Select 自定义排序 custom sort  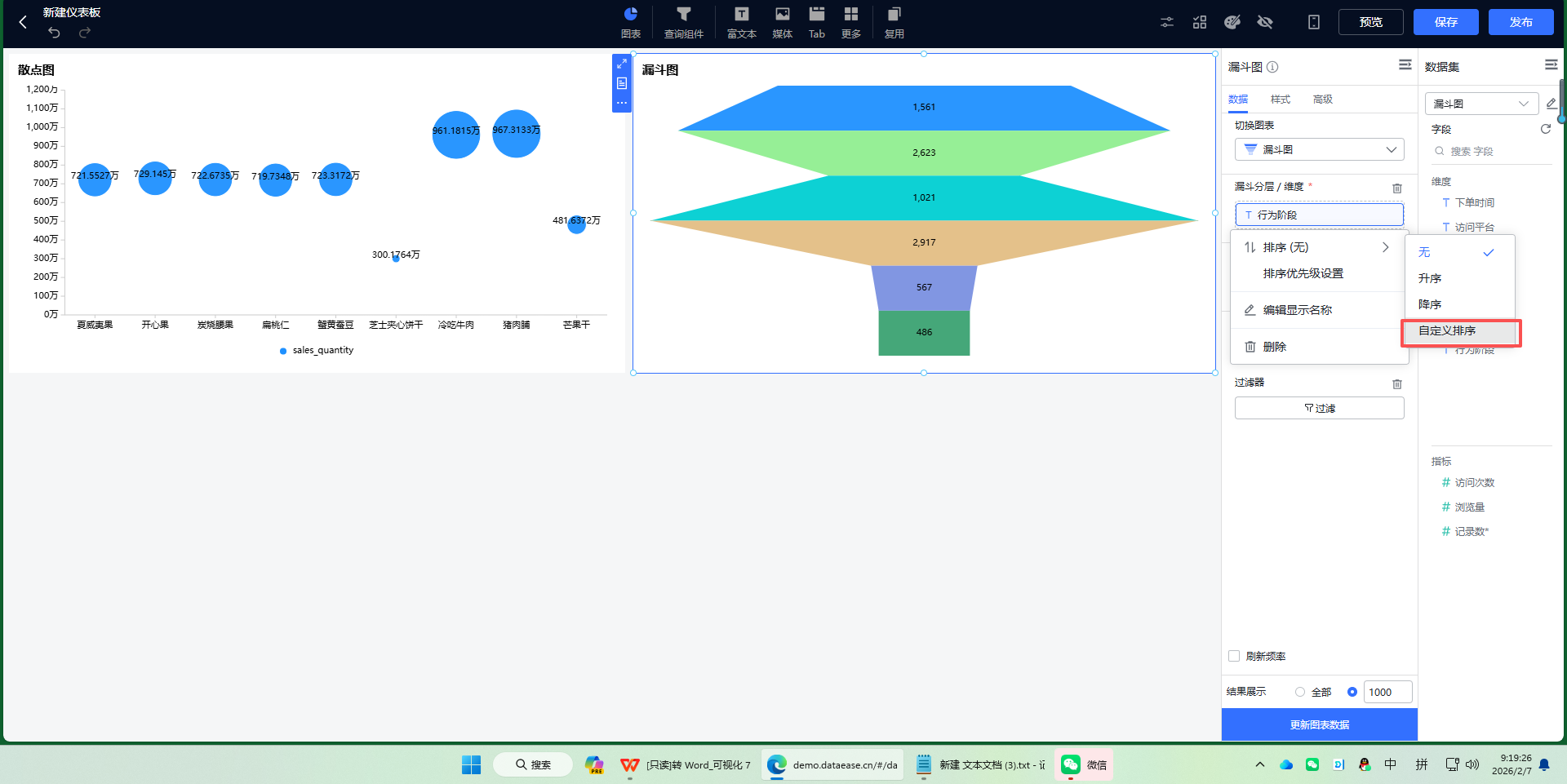point(1459,330)
